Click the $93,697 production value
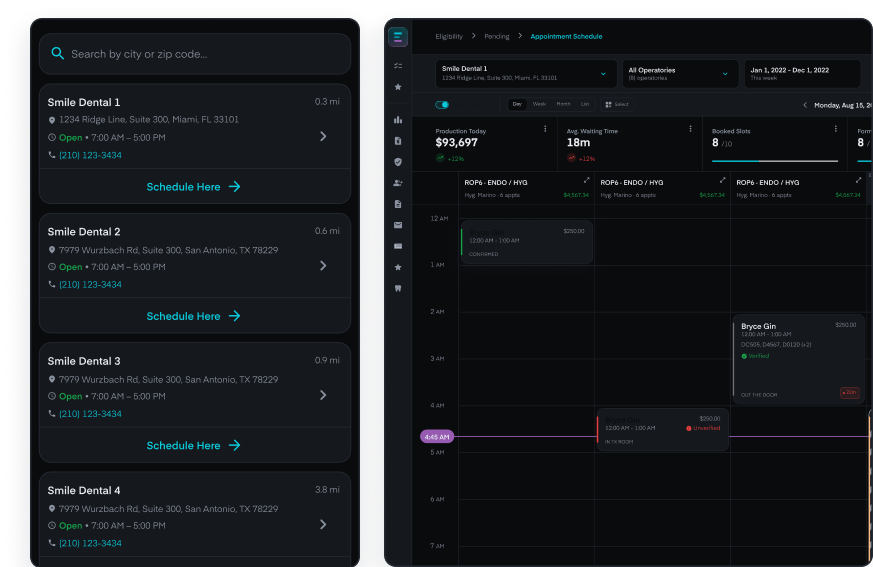 click(x=457, y=142)
